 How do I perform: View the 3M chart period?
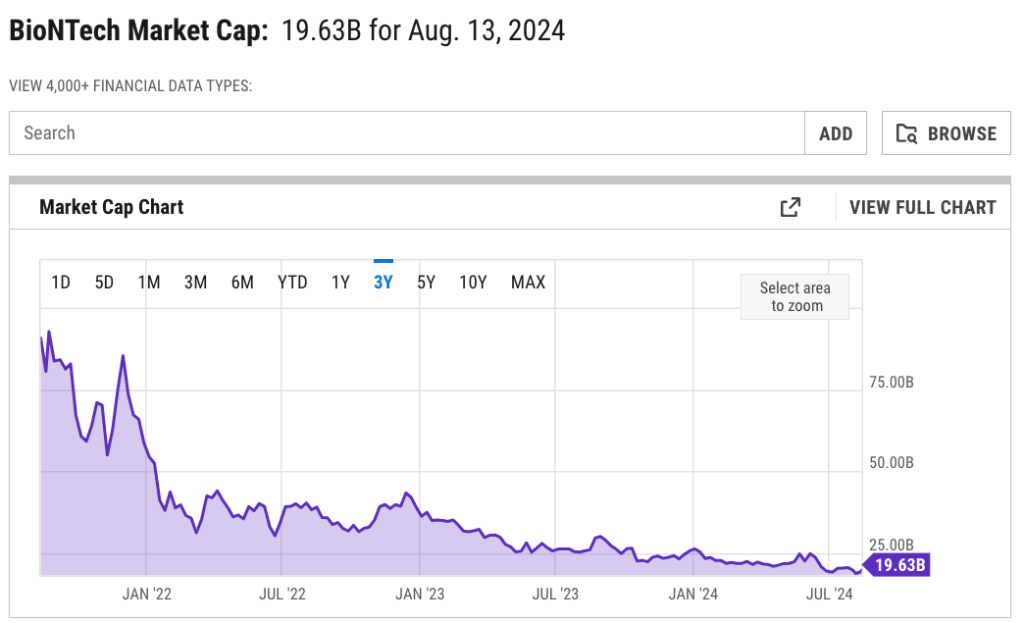click(195, 282)
